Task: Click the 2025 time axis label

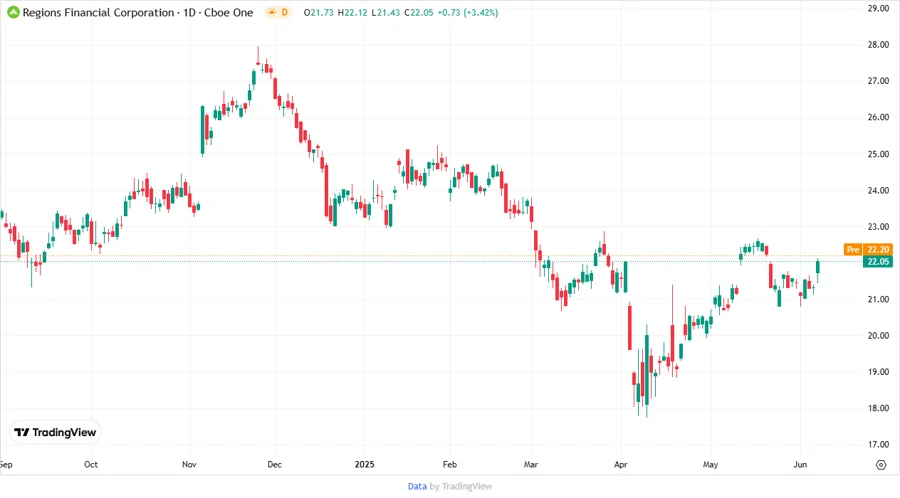Action: (x=364, y=465)
